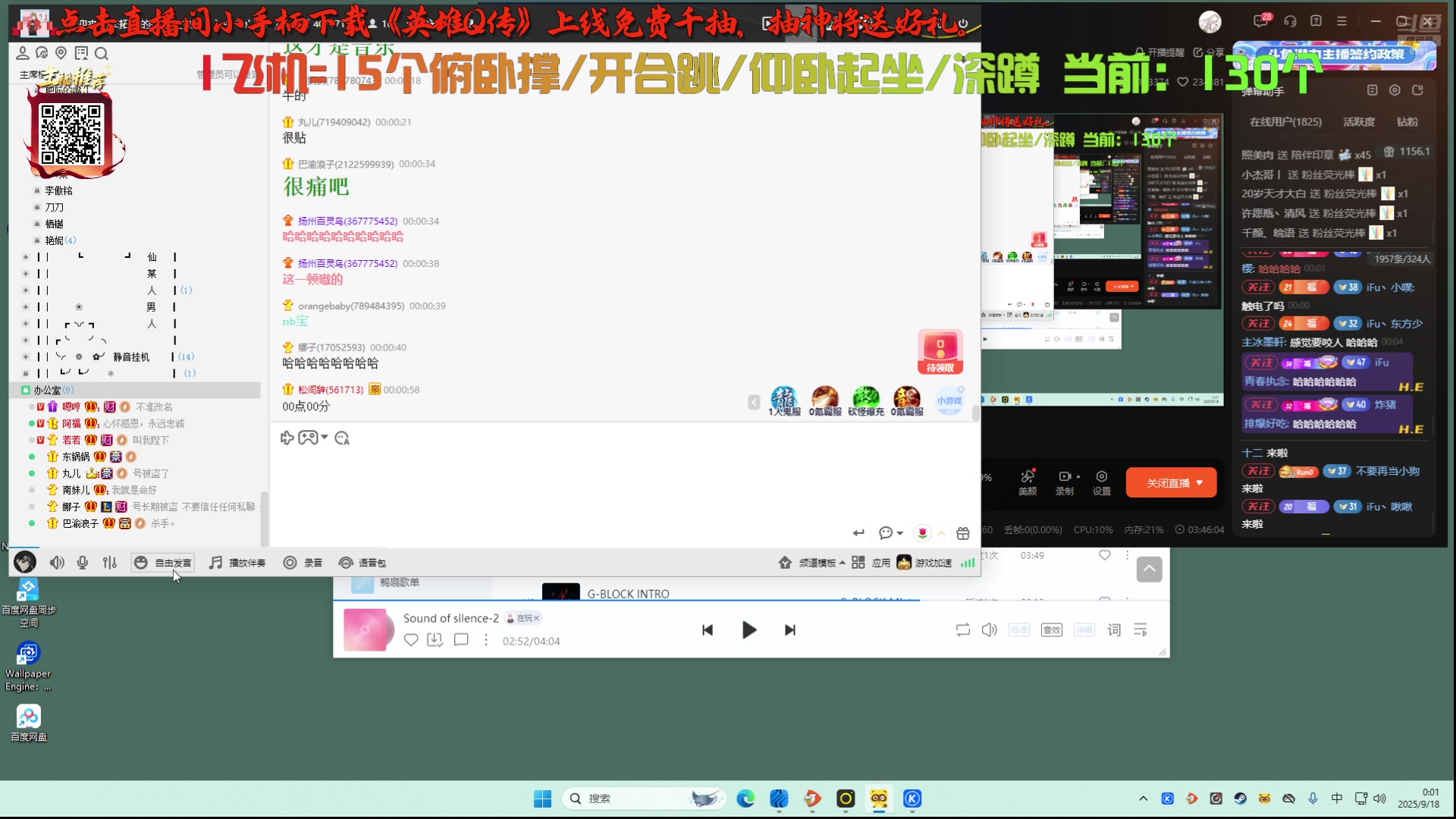Open the 应用 apps grid
1456x819 pixels.
[x=871, y=563]
